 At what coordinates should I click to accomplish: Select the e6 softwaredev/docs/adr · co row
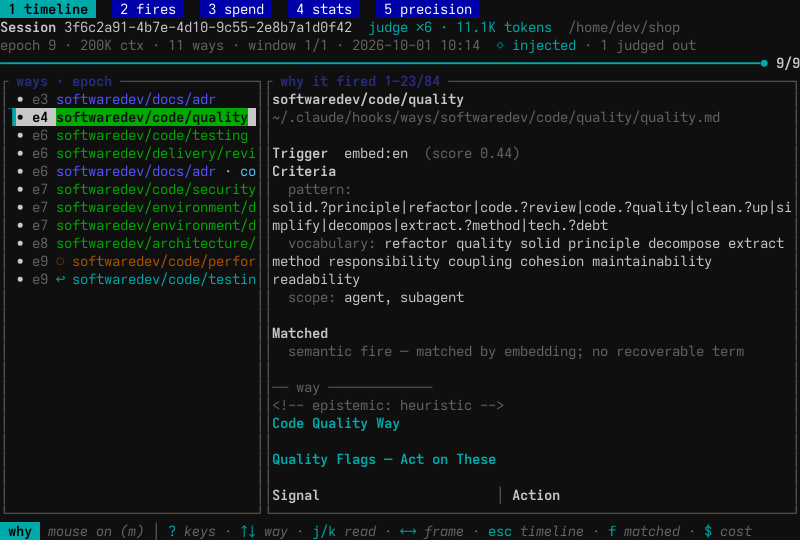[x=133, y=171]
